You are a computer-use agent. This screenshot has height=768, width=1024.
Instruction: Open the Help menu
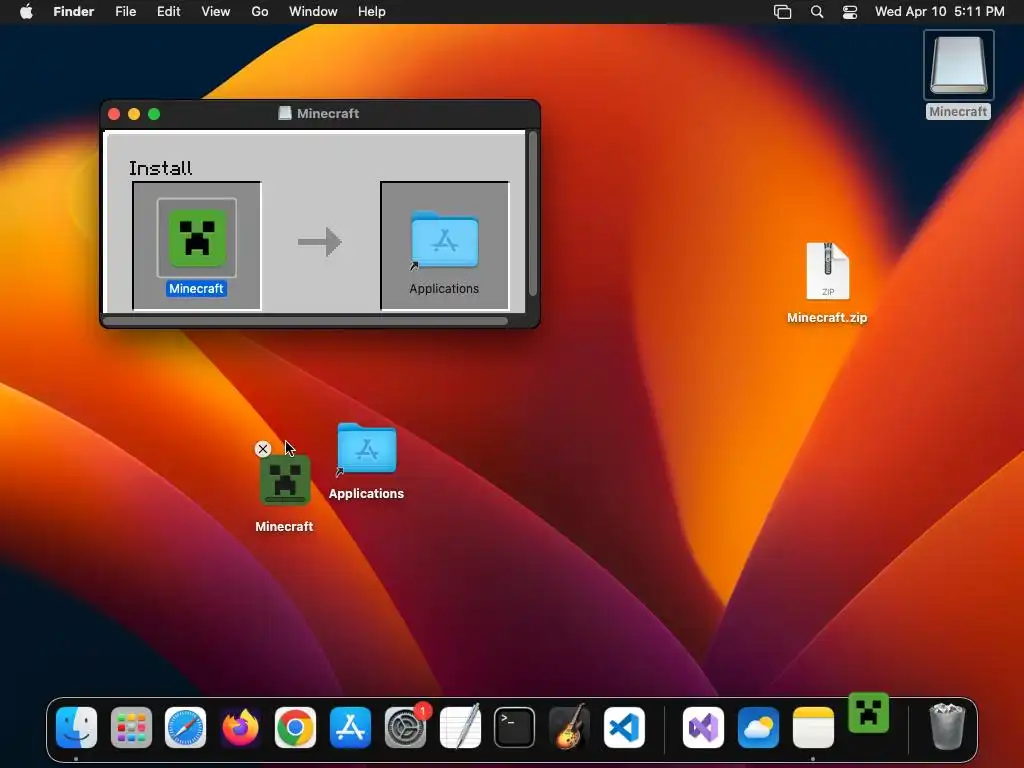click(372, 12)
